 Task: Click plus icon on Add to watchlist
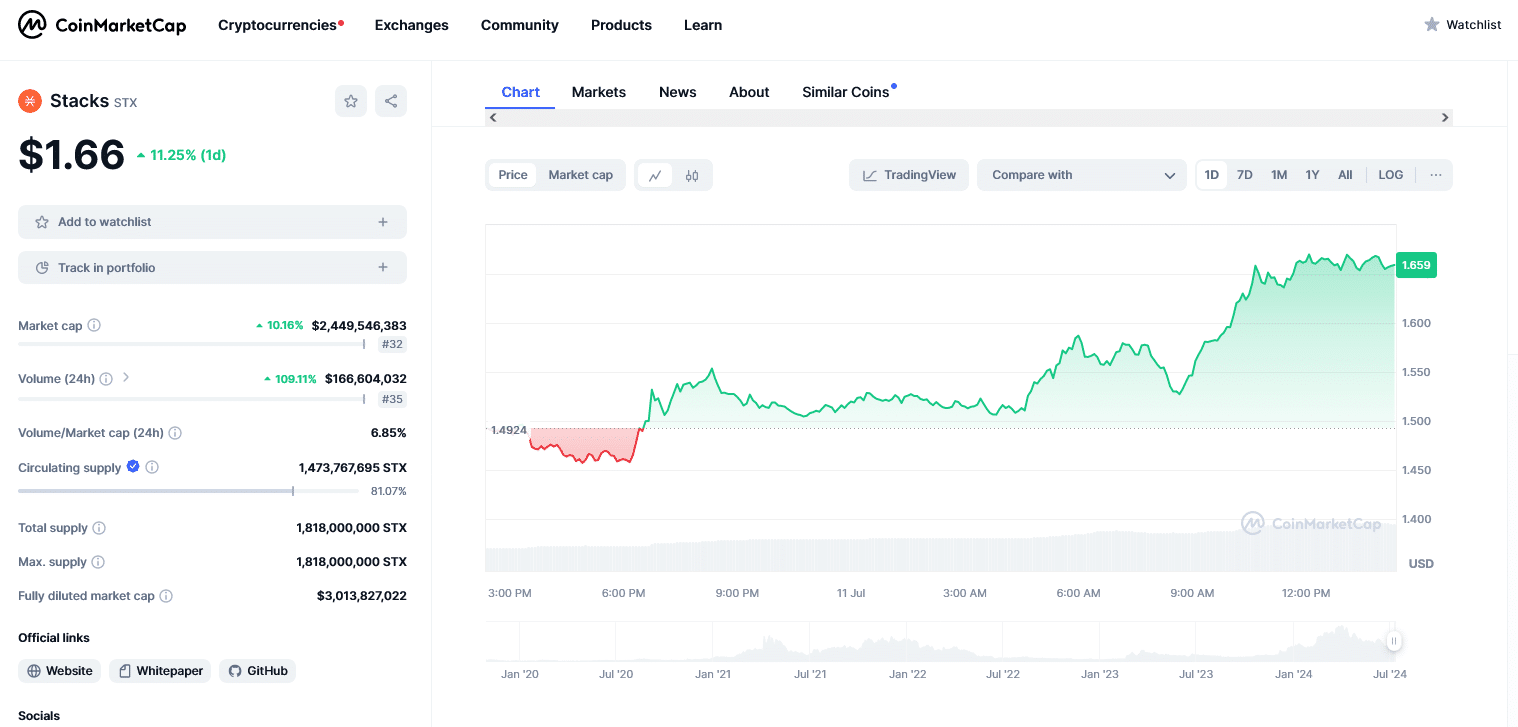pos(383,222)
